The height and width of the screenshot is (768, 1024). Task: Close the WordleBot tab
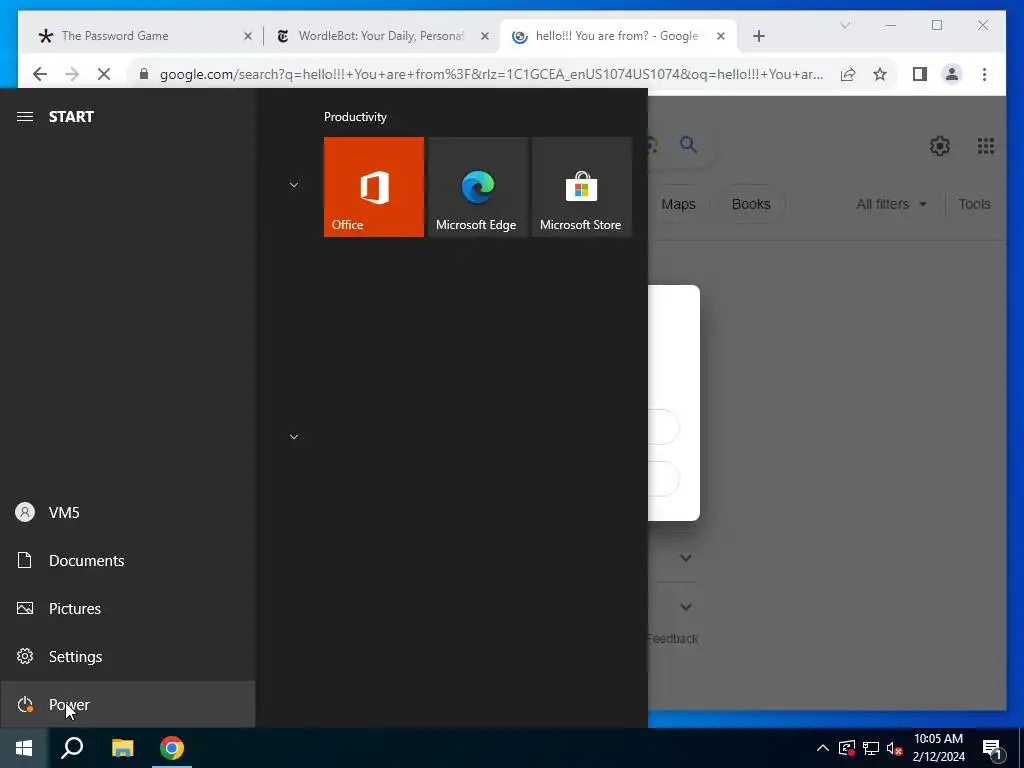point(485,36)
